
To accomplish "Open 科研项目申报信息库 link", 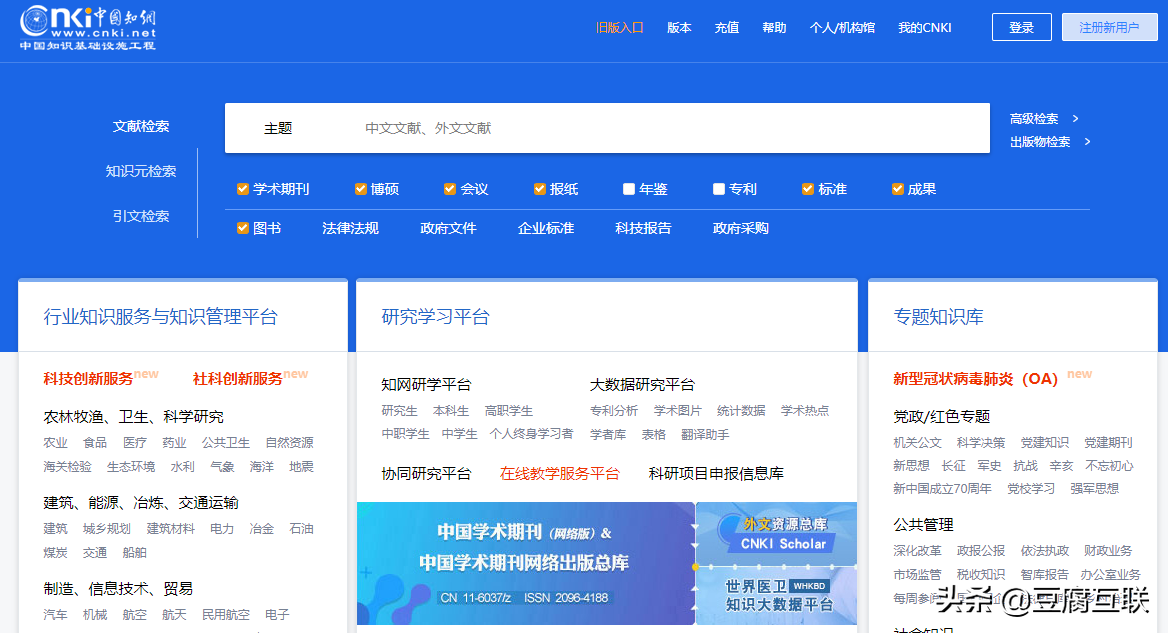I will point(716,474).
